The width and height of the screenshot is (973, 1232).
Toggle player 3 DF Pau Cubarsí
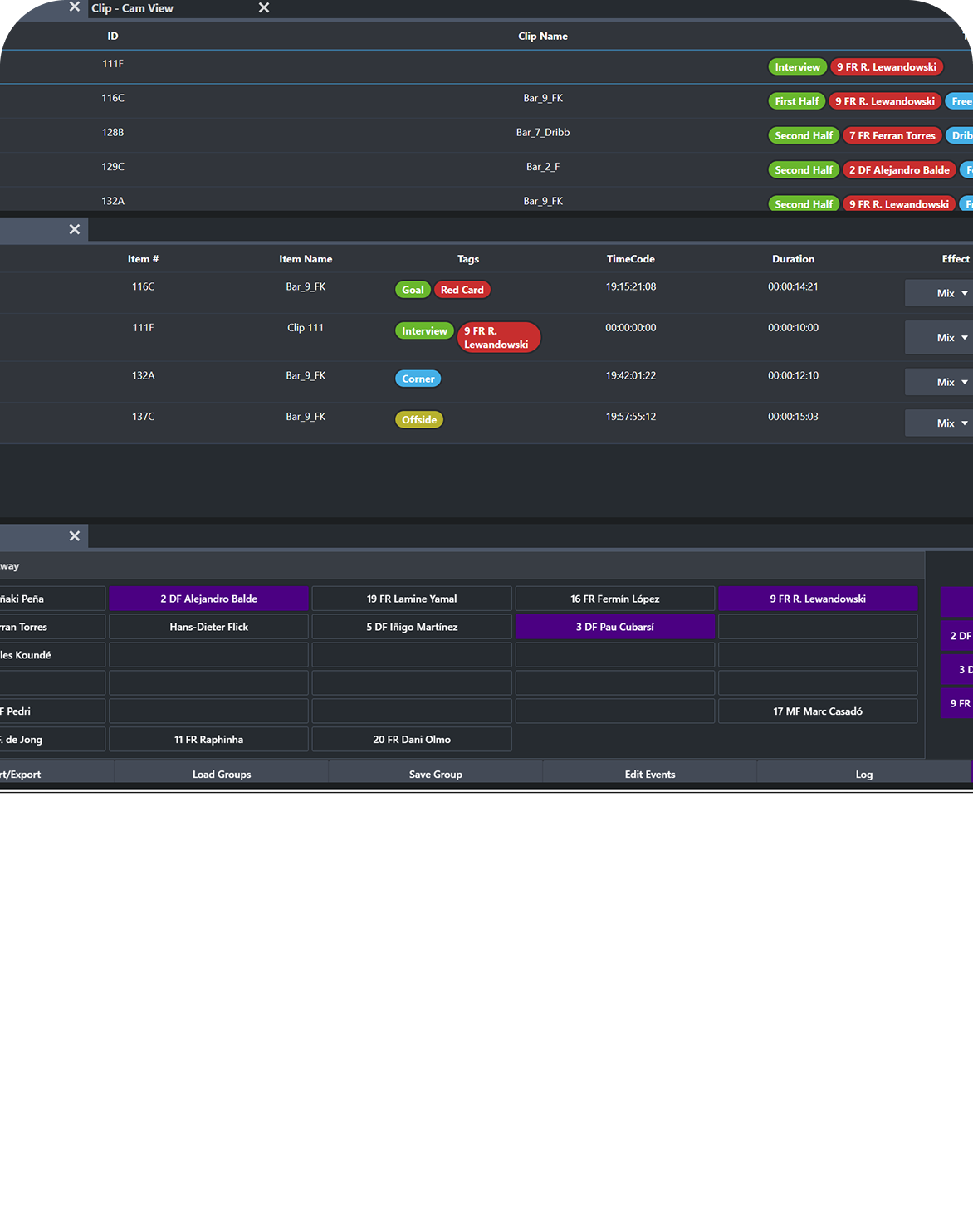tap(614, 627)
